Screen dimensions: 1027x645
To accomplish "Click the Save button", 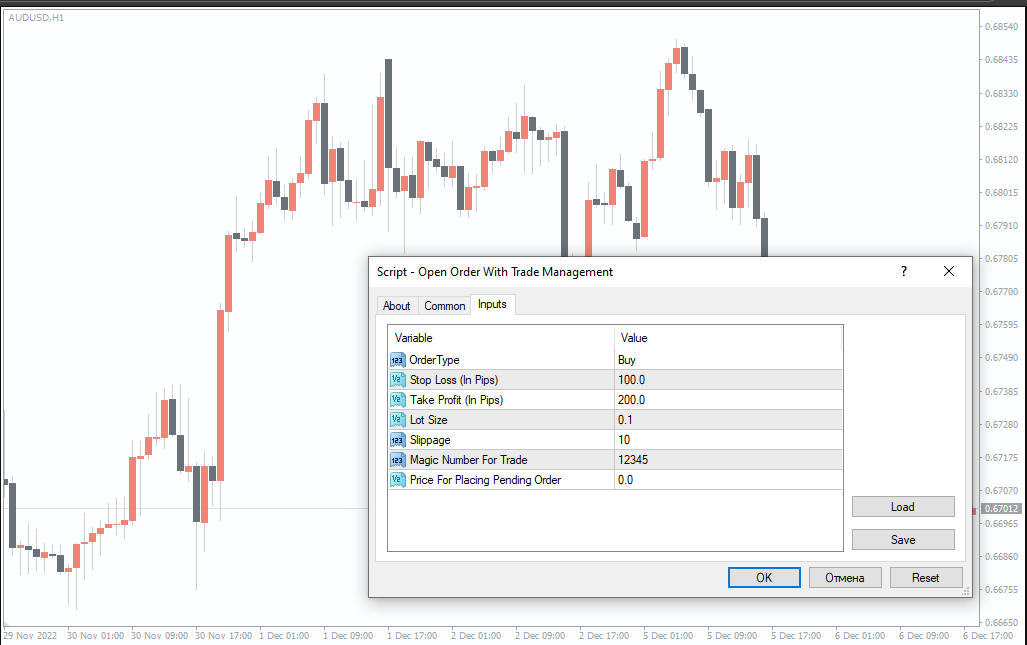I will [x=902, y=540].
